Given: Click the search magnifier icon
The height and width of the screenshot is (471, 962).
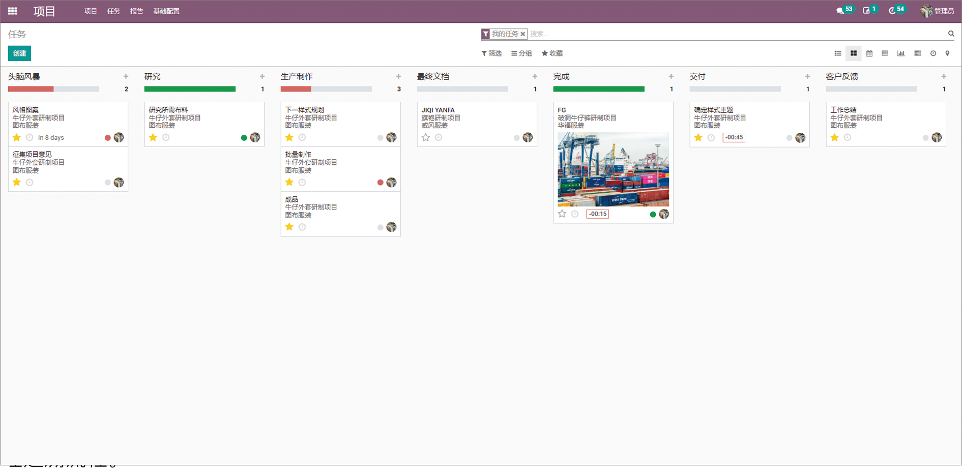Looking at the screenshot, I should point(951,34).
